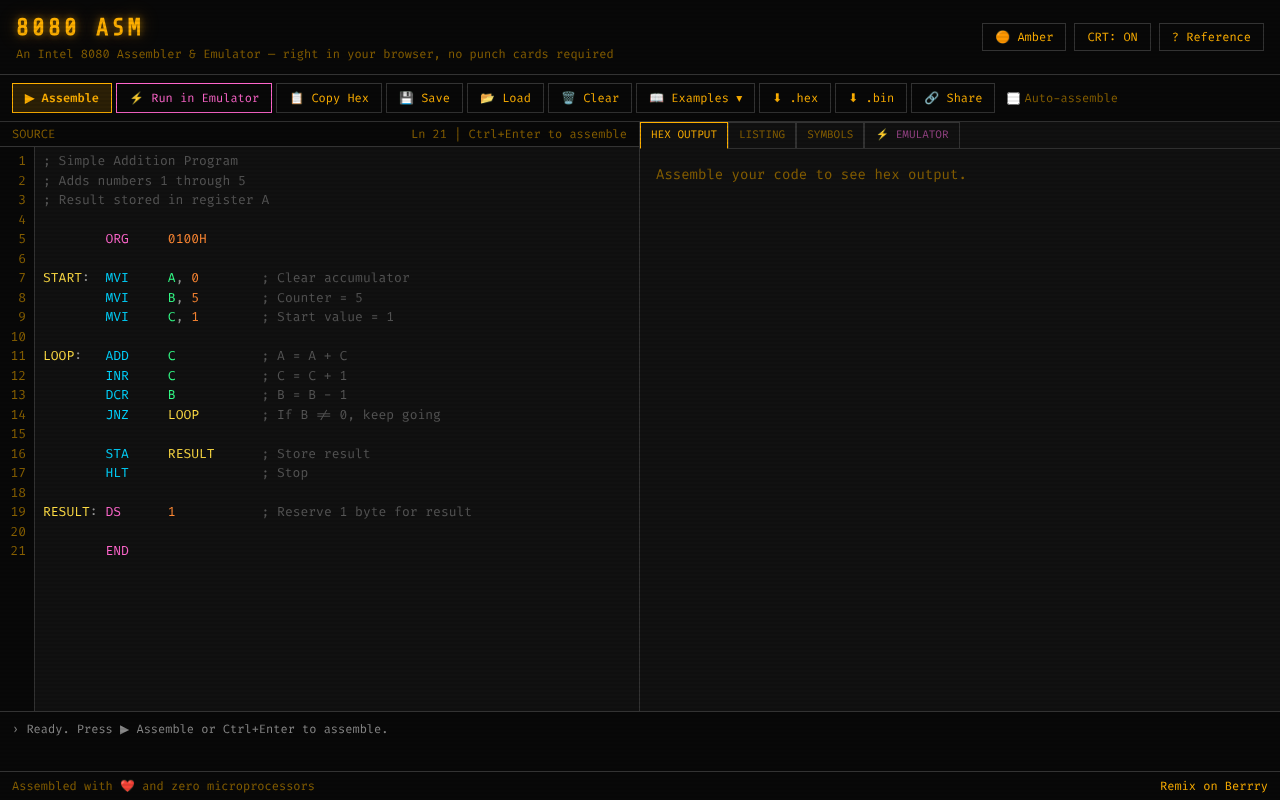The width and height of the screenshot is (1280, 800).
Task: Click the DCR instruction
Action: [x=117, y=395]
